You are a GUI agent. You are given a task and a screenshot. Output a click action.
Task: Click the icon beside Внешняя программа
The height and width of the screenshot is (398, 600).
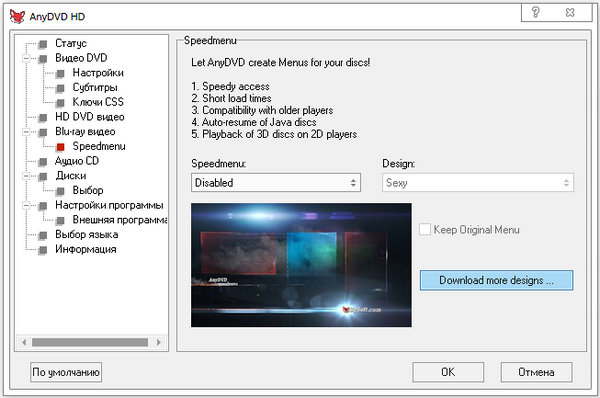point(60,220)
